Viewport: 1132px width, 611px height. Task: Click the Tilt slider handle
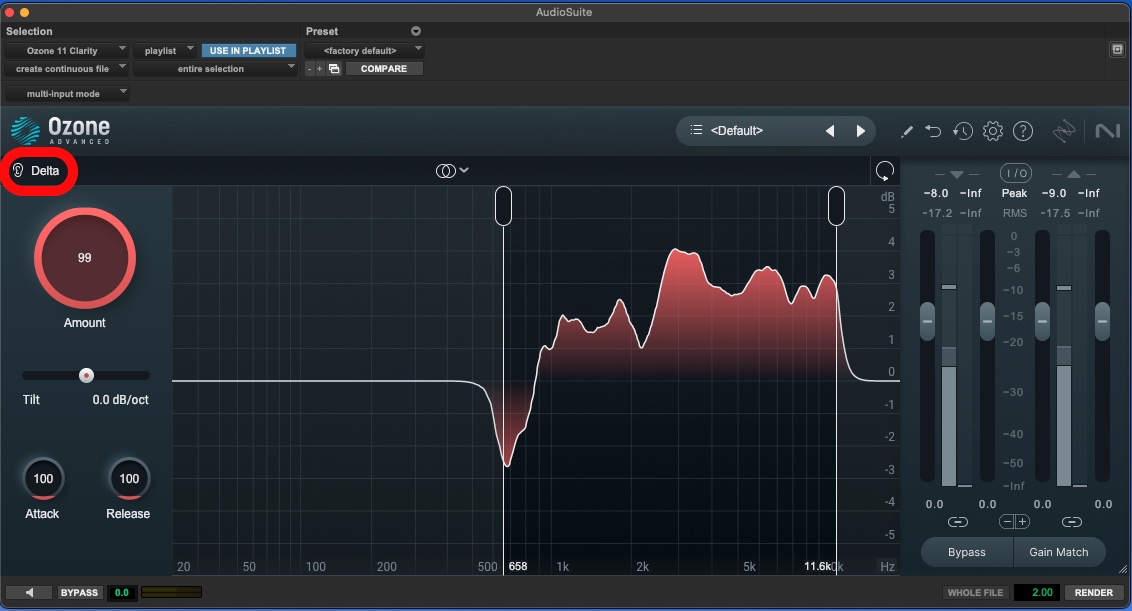tap(87, 376)
